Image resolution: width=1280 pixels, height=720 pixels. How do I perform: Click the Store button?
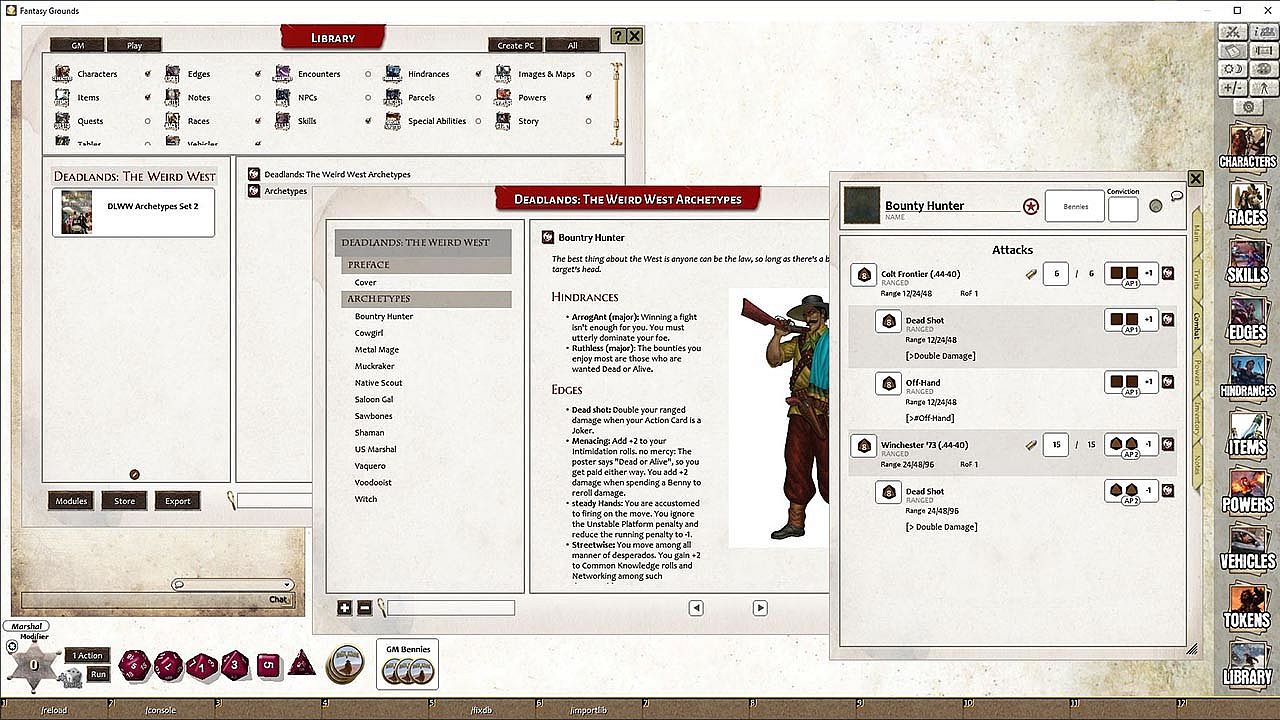tap(124, 501)
